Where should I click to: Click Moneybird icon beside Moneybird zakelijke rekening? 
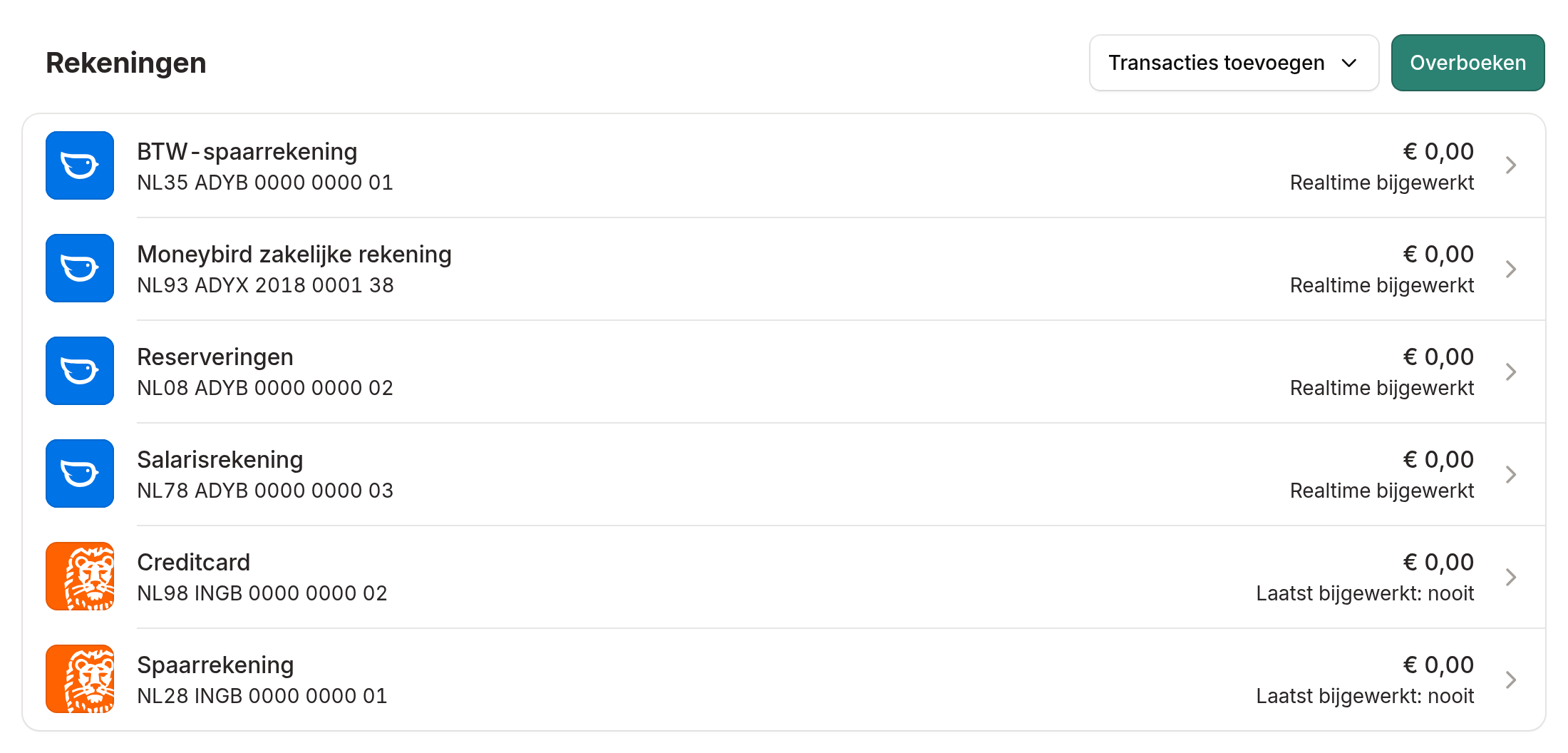pos(80,268)
